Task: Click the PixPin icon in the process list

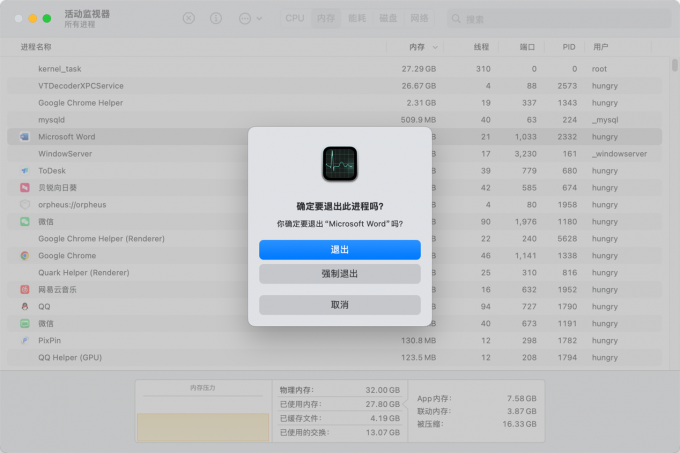Action: pos(24,340)
